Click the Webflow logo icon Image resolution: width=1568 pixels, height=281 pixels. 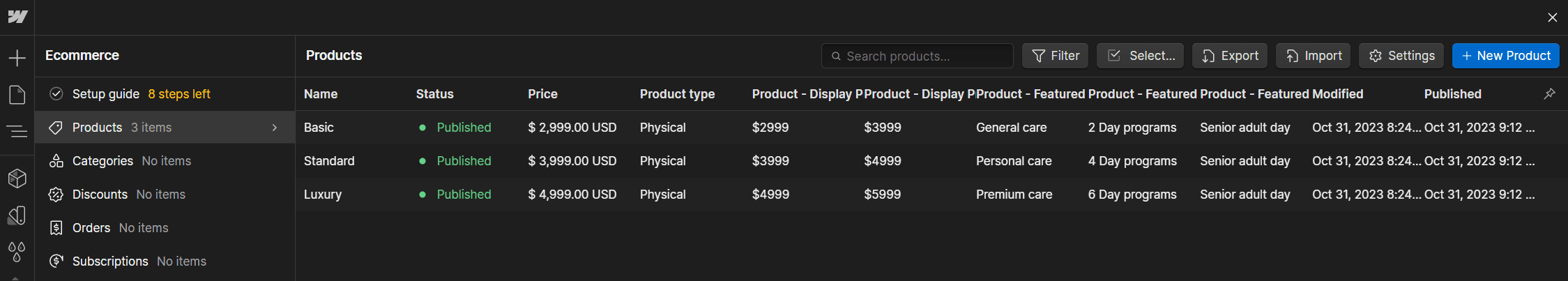[17, 17]
